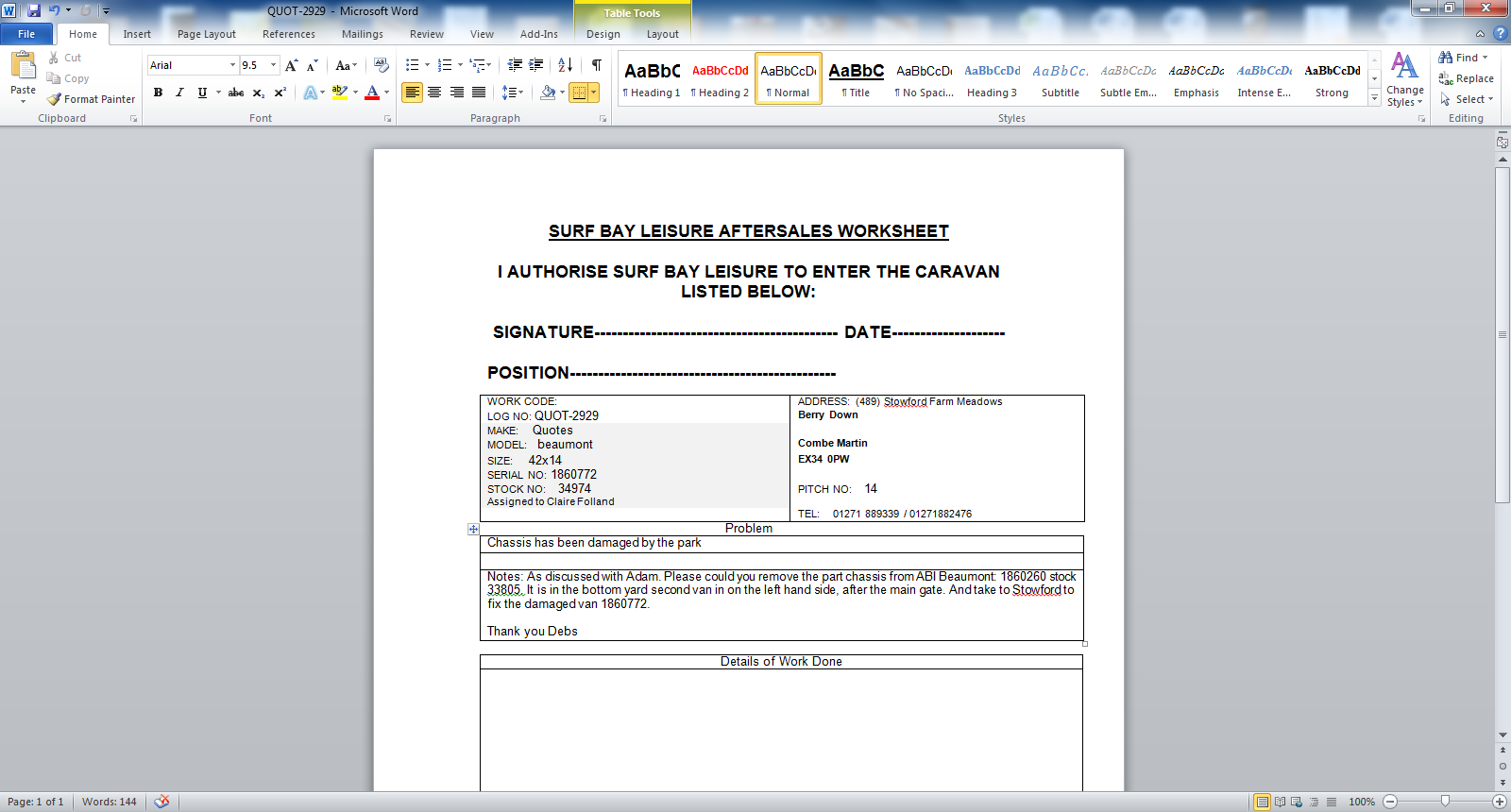Open the Font dialog launcher
Screen dimensions: 1511x812
pos(387,119)
